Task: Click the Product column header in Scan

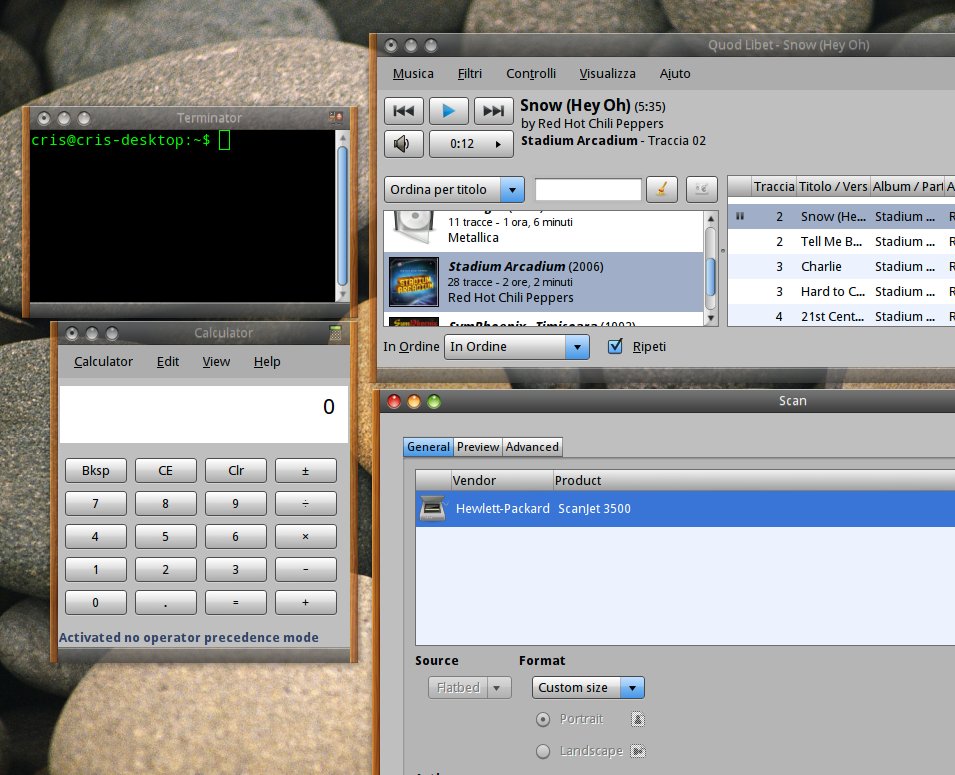Action: pos(754,480)
